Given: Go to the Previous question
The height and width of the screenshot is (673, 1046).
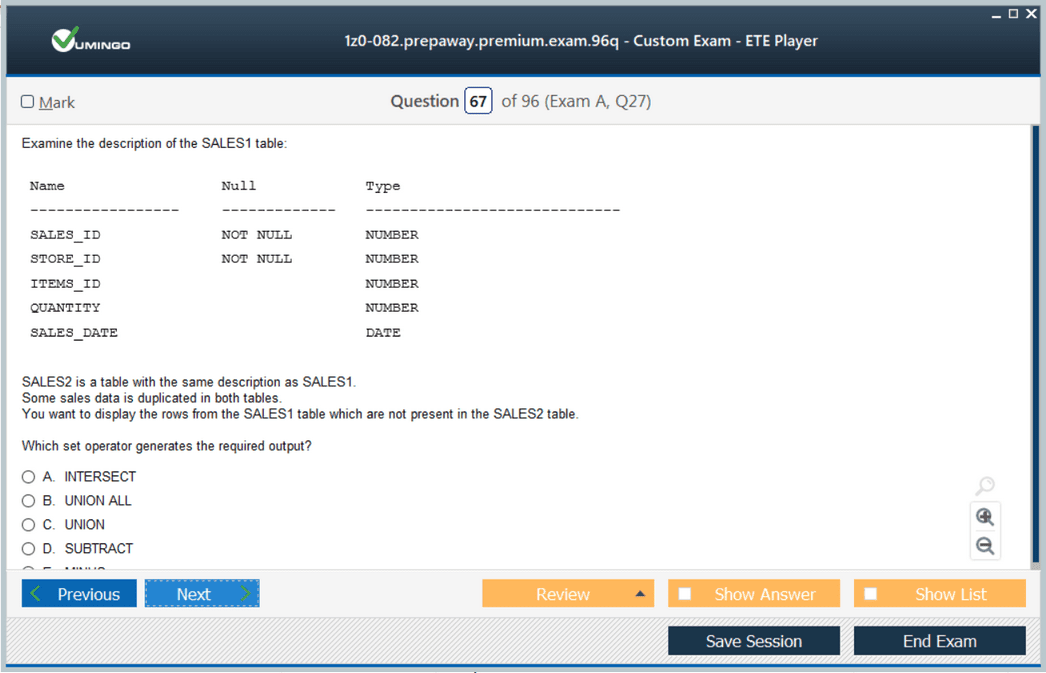Looking at the screenshot, I should (x=79, y=594).
